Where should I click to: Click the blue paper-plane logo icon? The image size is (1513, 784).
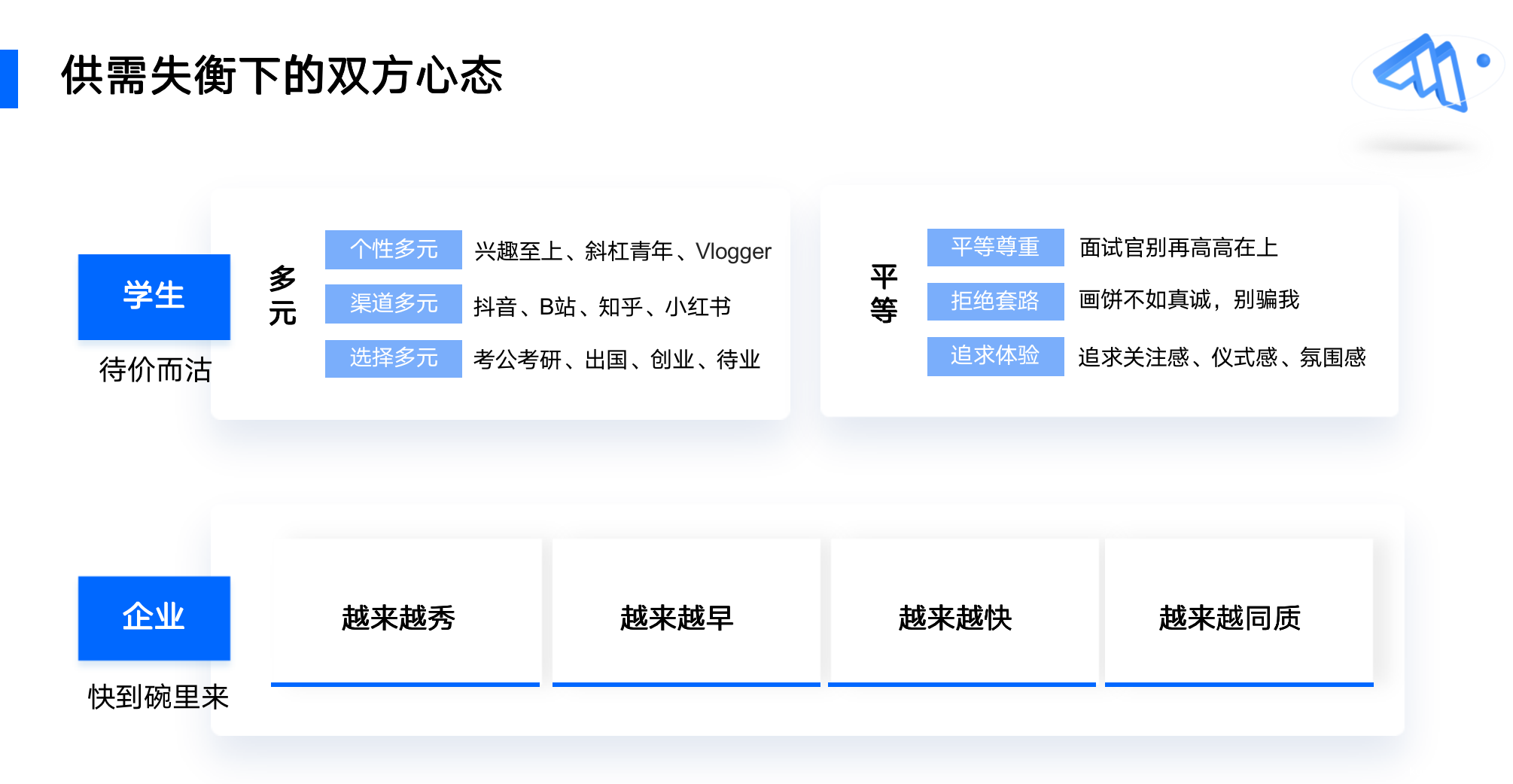click(1422, 73)
